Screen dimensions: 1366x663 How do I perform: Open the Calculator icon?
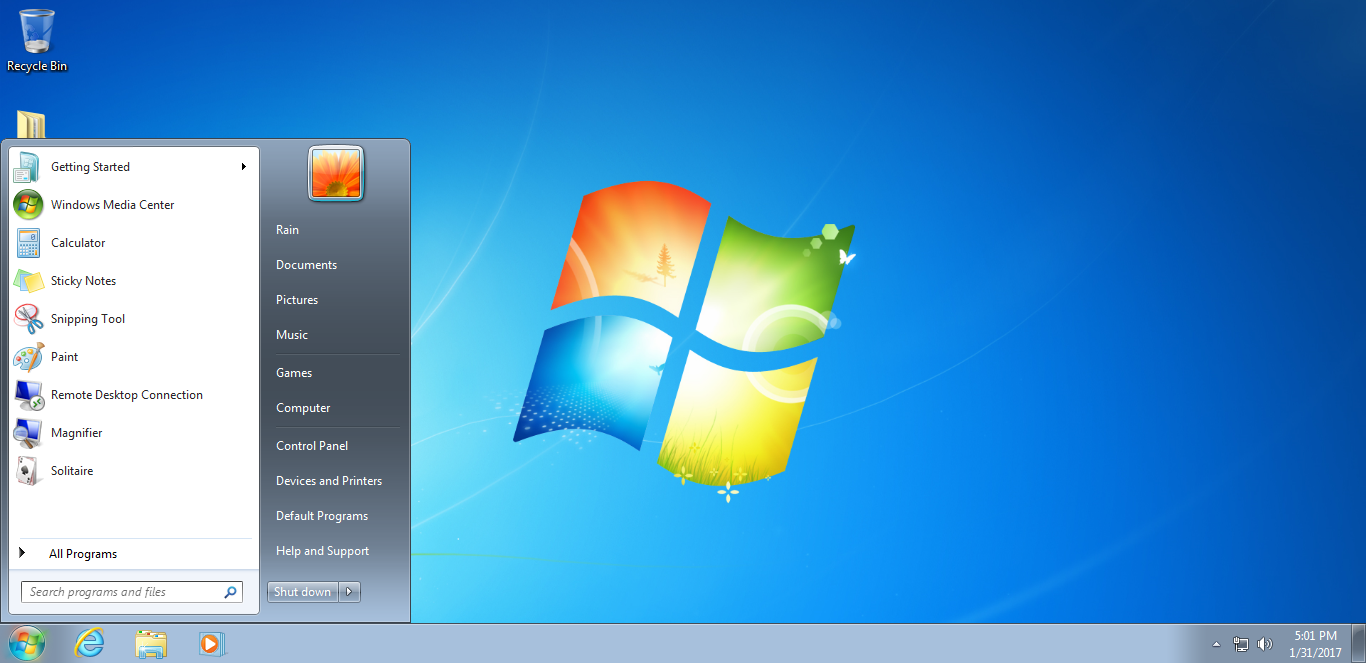coord(28,243)
